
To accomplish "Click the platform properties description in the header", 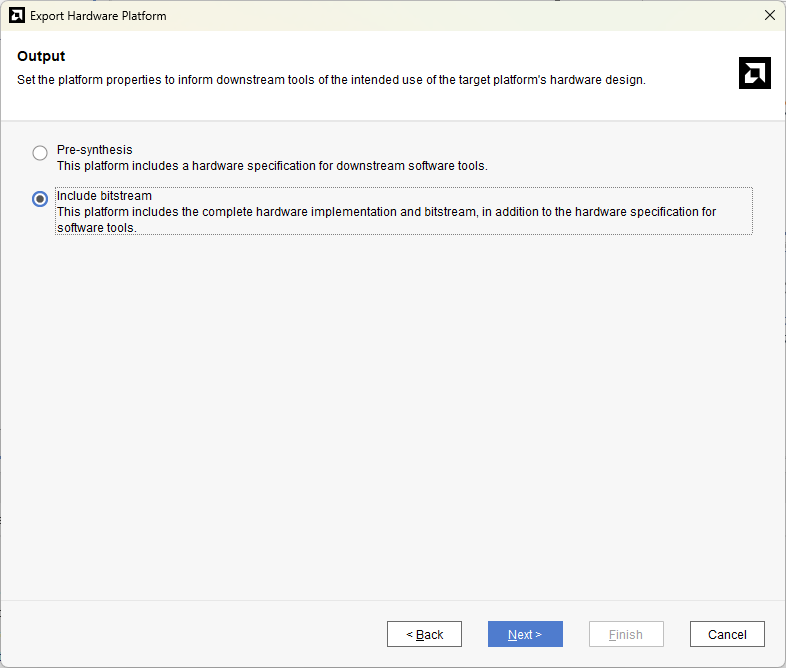I will click(x=331, y=80).
